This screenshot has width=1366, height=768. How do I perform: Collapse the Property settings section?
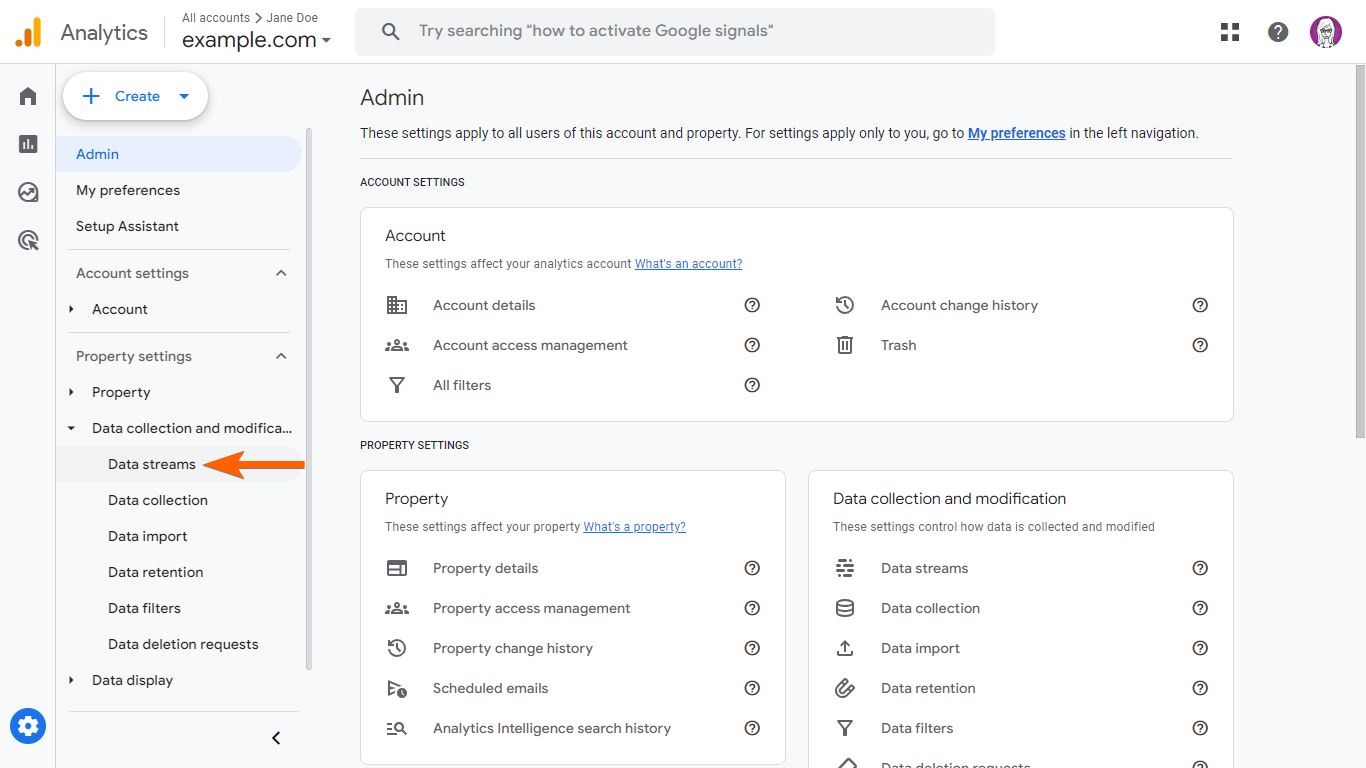281,356
